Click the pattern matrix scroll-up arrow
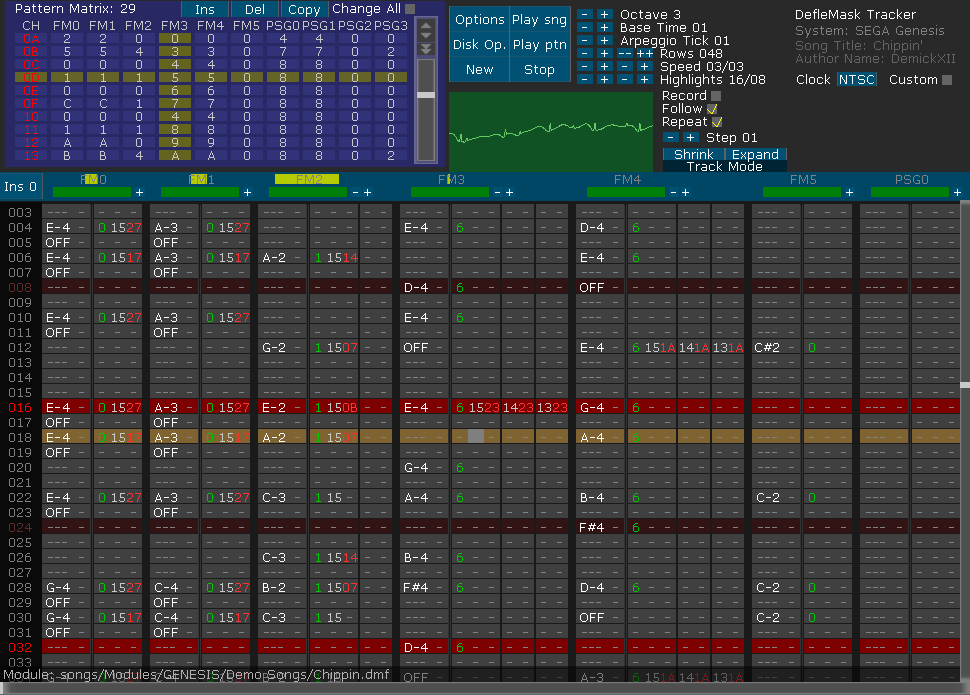 pyautogui.click(x=426, y=26)
